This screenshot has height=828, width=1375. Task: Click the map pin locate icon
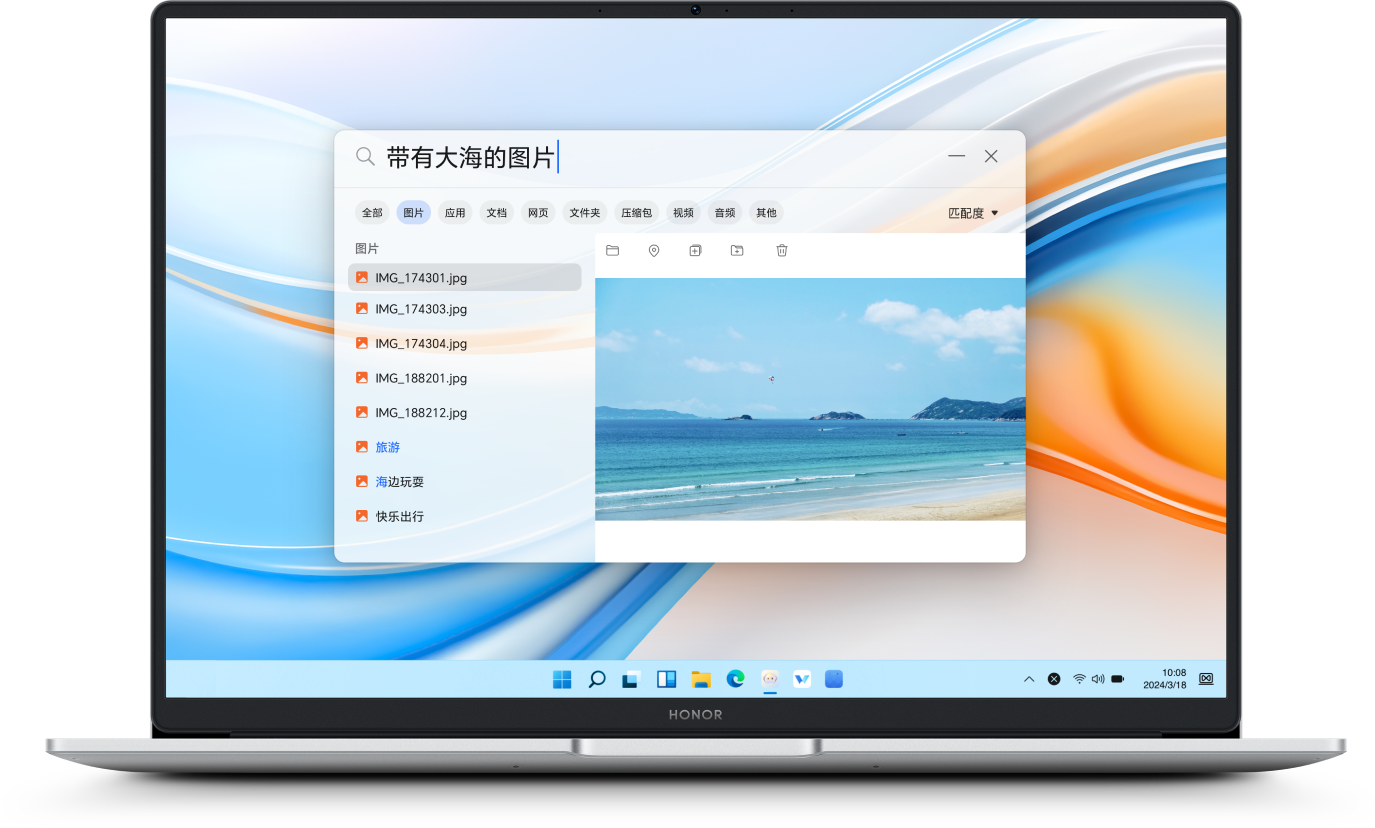(654, 250)
